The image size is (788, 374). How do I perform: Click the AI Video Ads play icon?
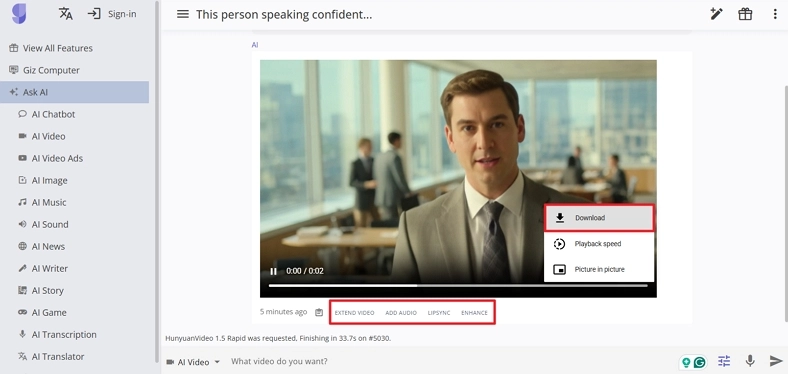coord(22,158)
